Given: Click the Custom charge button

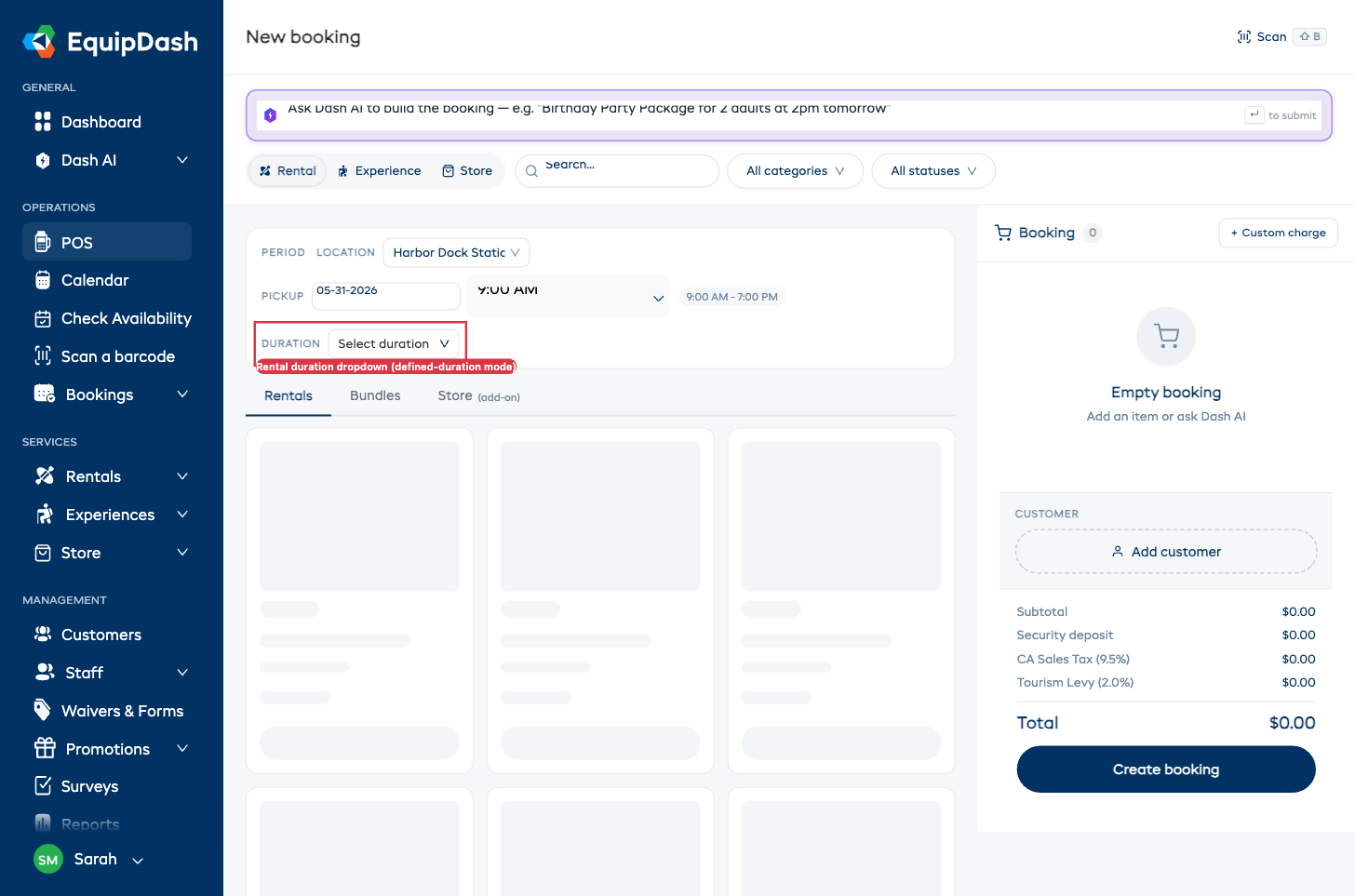Looking at the screenshot, I should 1279,233.
